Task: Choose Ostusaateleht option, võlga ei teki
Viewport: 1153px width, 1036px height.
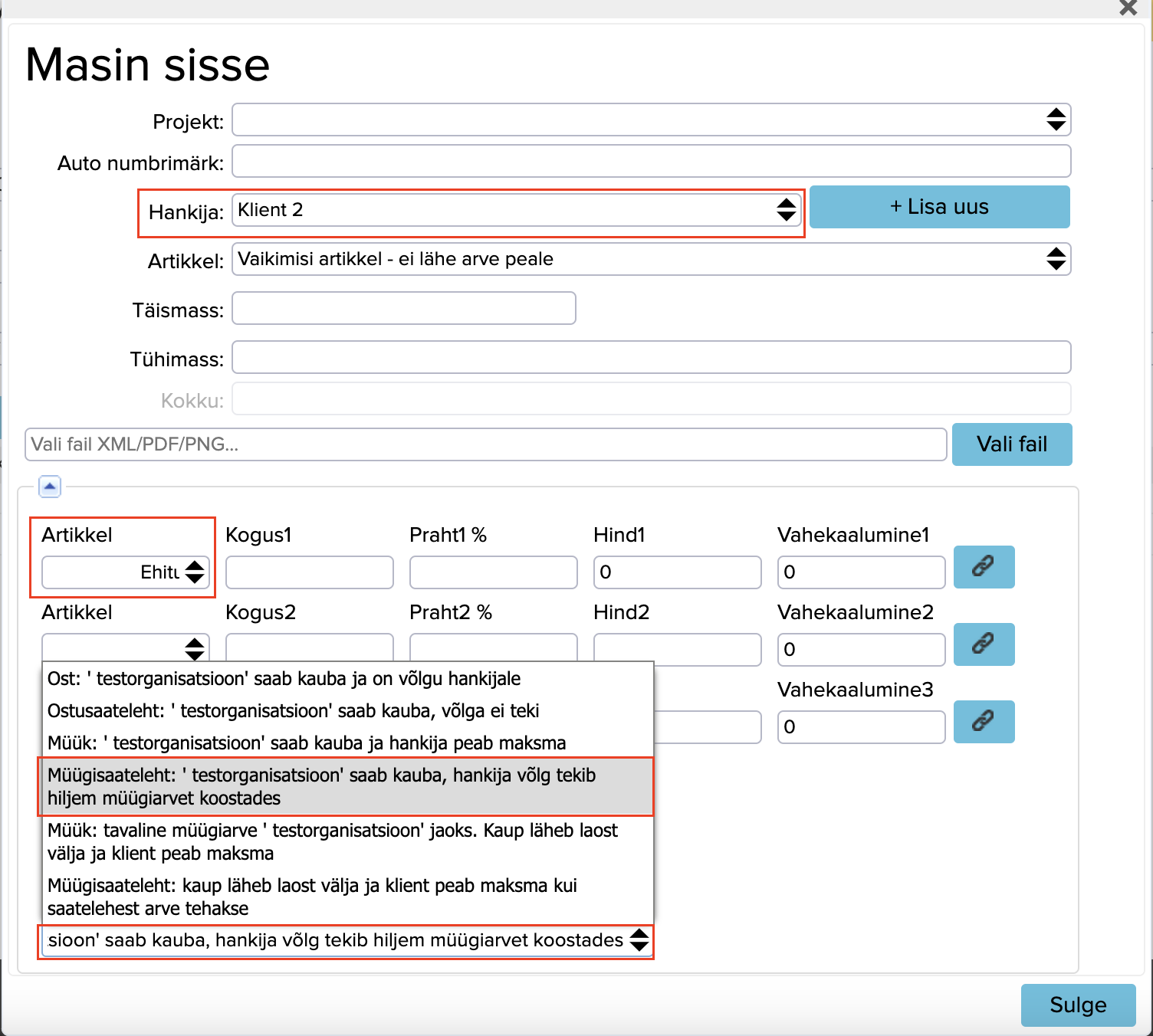Action: pyautogui.click(x=293, y=711)
